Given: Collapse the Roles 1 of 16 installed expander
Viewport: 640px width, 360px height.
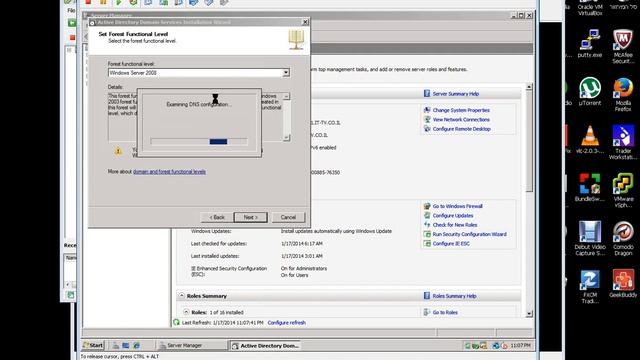Looking at the screenshot, I should 186,312.
